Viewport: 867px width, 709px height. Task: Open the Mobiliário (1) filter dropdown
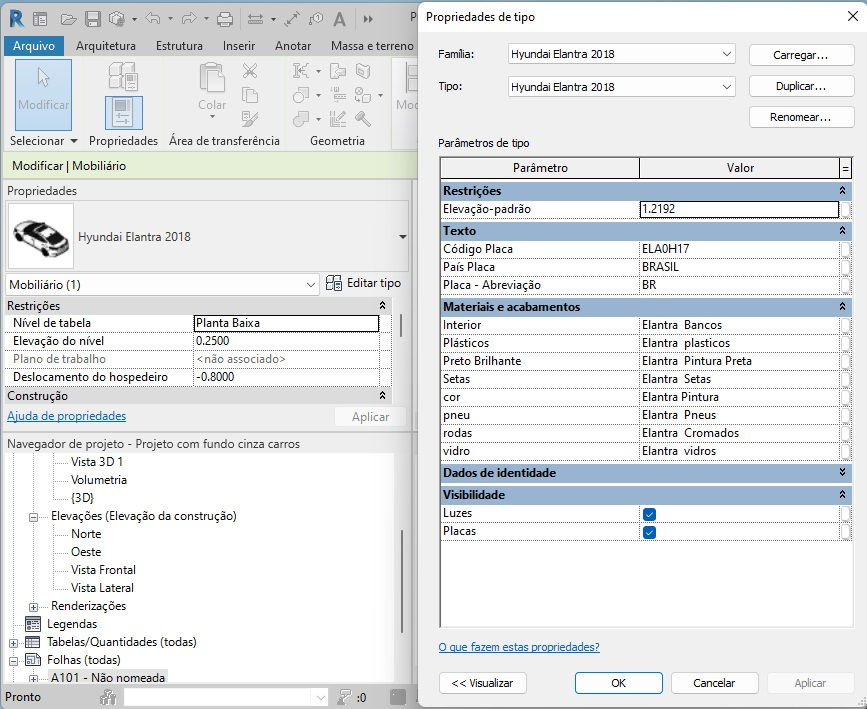pyautogui.click(x=162, y=285)
